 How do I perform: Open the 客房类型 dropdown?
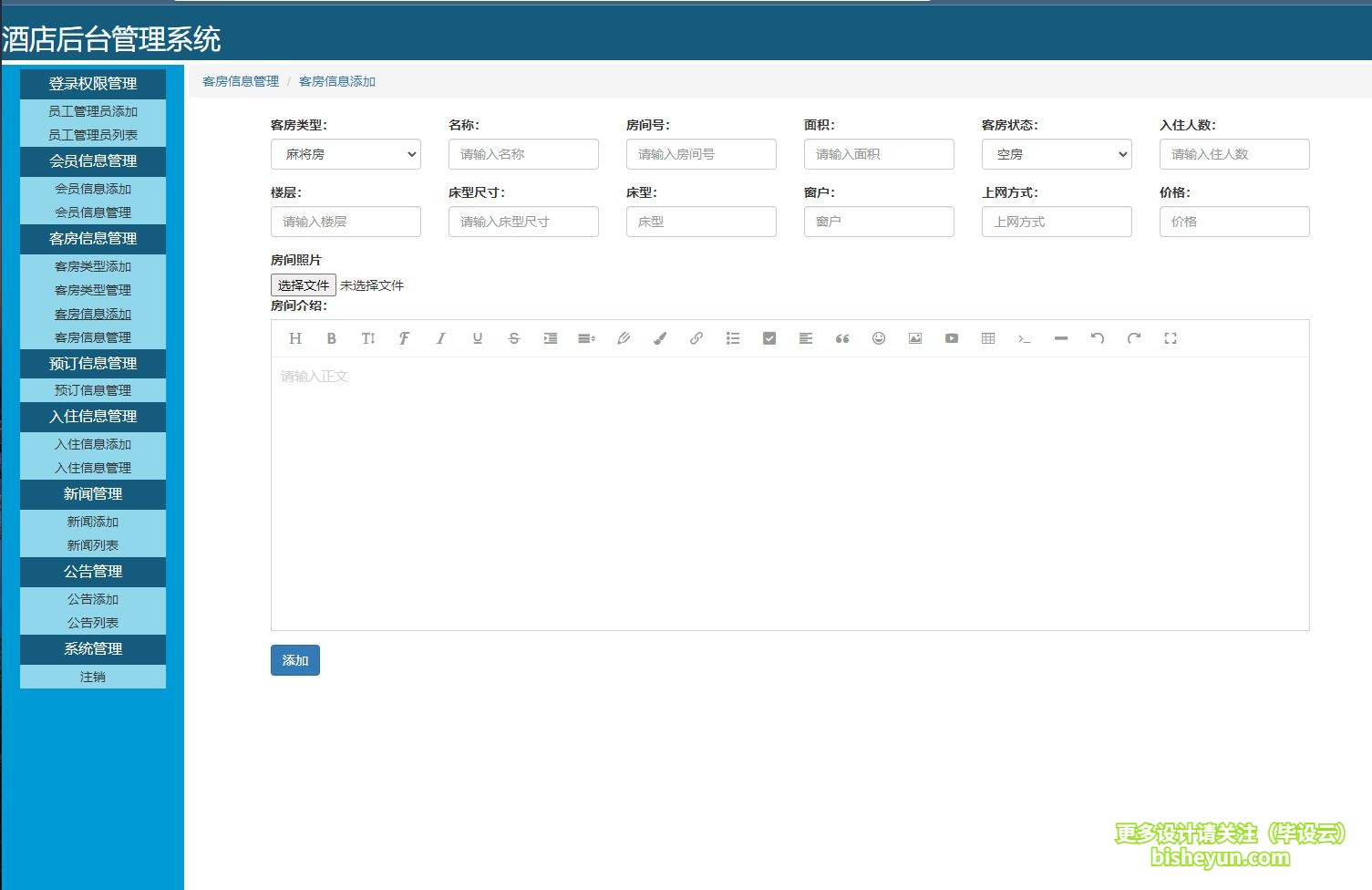point(346,154)
